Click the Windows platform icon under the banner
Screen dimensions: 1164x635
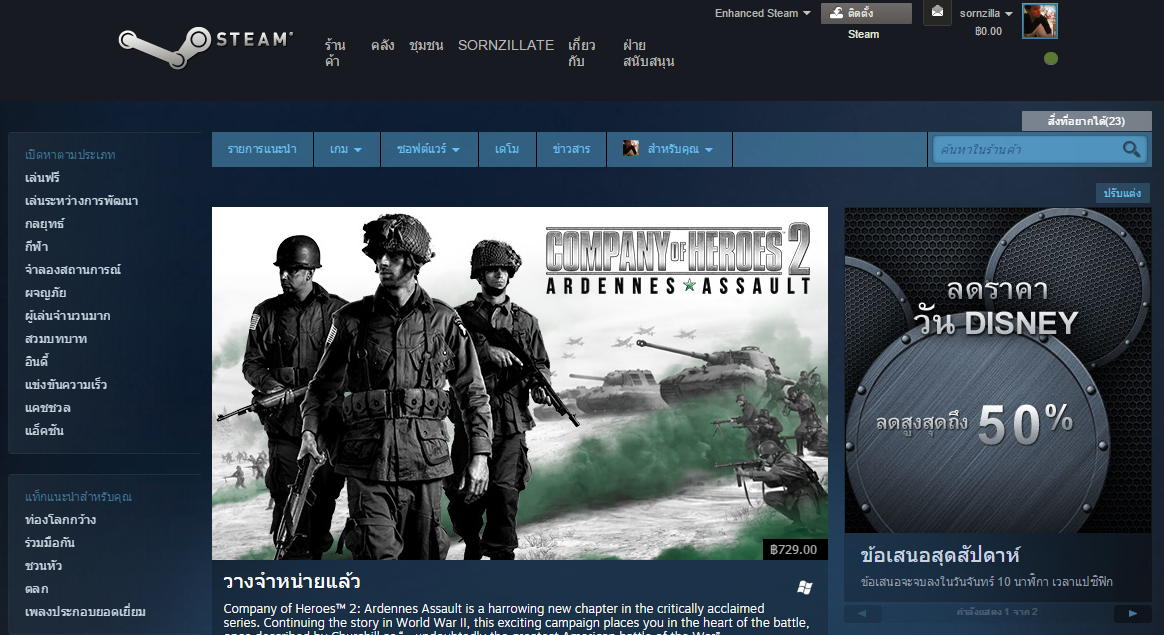click(804, 587)
